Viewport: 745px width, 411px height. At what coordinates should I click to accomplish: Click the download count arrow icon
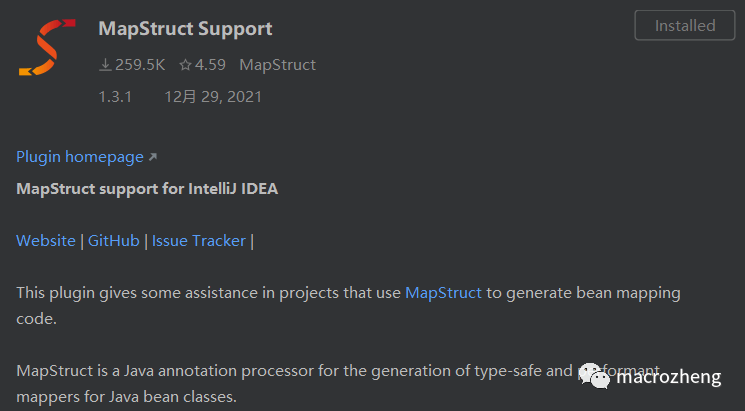point(105,65)
